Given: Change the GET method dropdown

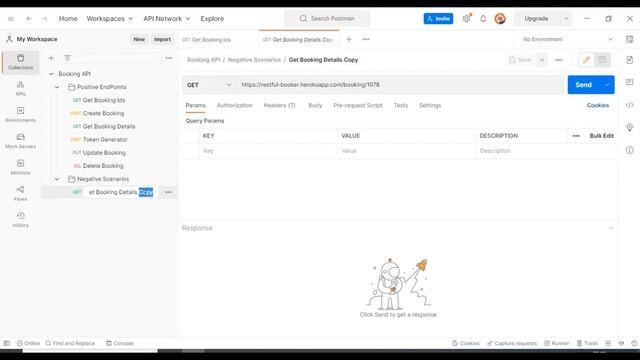Looking at the screenshot, I should coord(209,85).
